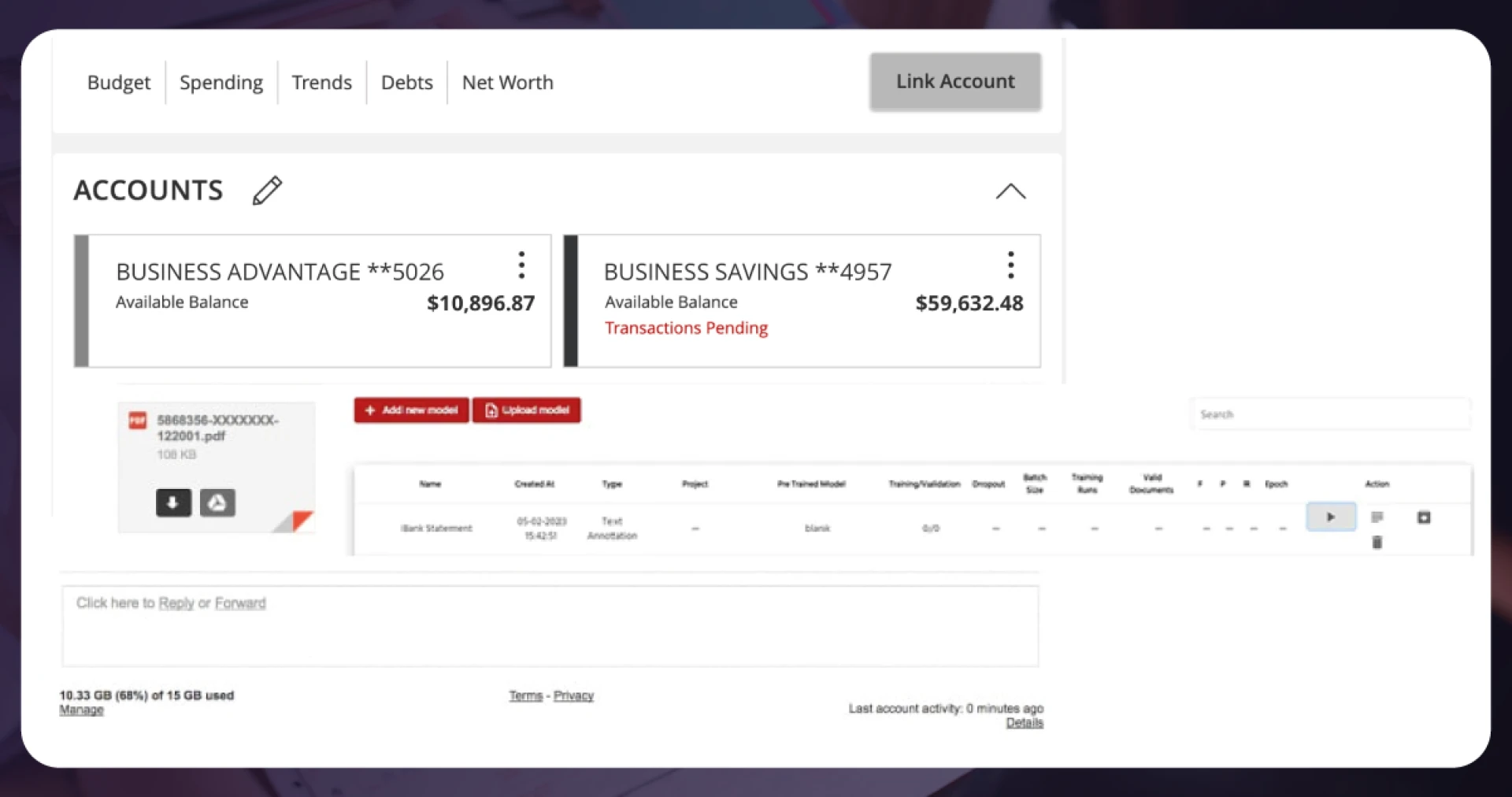The image size is (1512, 797).
Task: Collapse the Accounts section with the chevron
Action: click(x=1010, y=191)
